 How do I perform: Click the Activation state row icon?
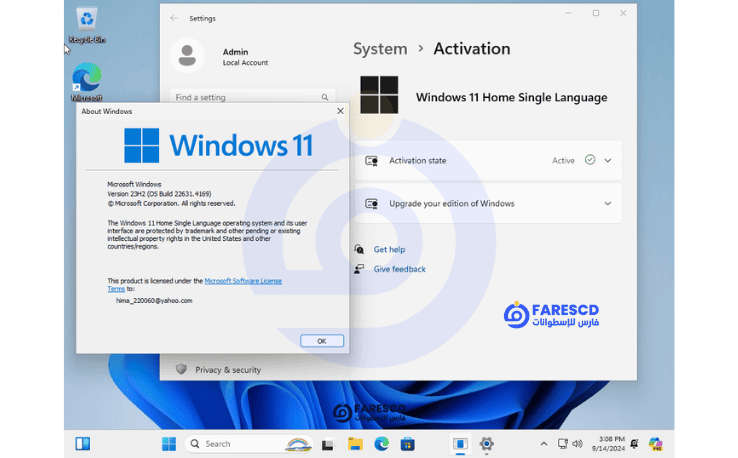click(x=371, y=161)
